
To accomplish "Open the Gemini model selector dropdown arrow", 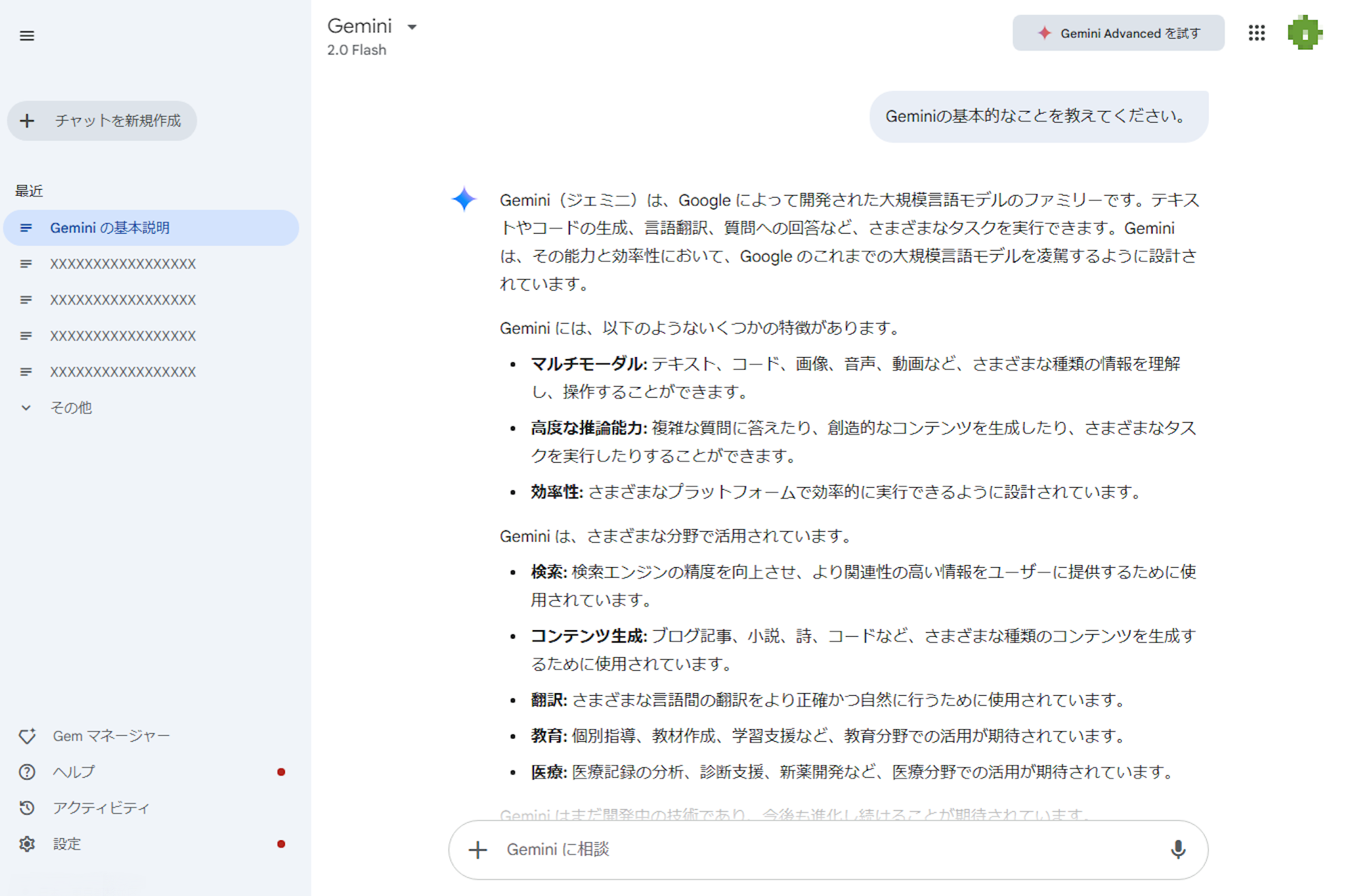I will tap(412, 28).
